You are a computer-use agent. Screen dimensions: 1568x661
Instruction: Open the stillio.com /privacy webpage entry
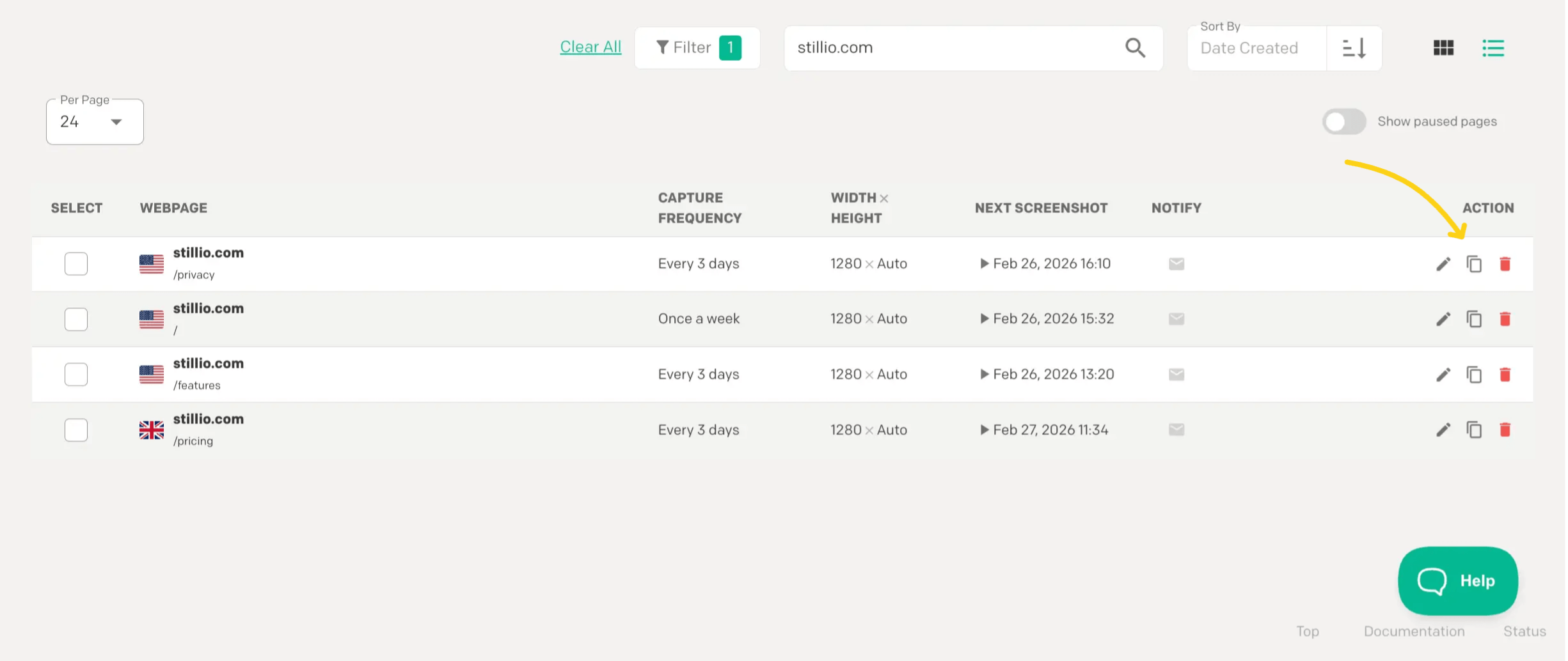208,263
